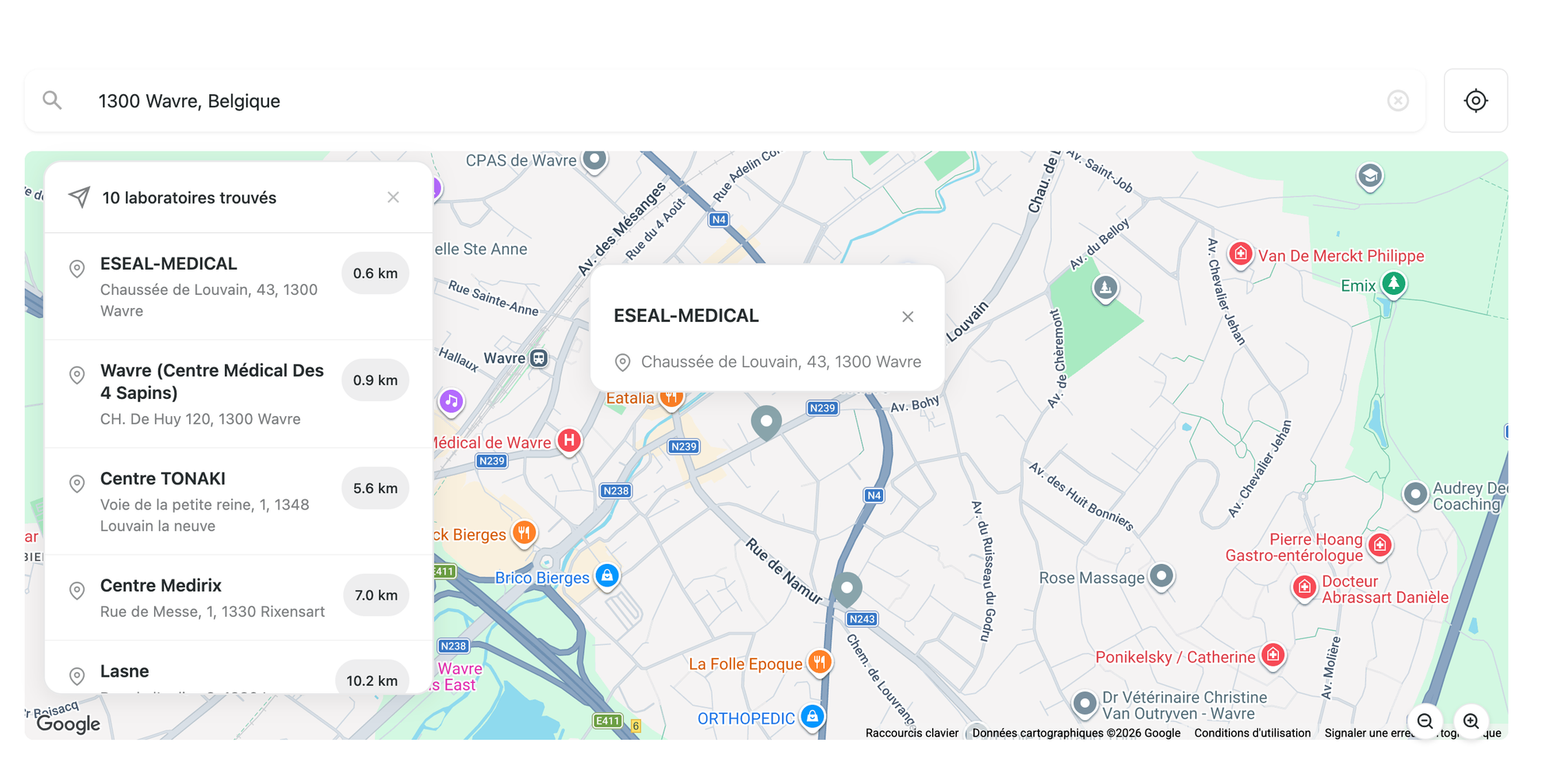Click the Rose Massage marker
Viewport: 1556px width, 784px height.
pos(1162,576)
